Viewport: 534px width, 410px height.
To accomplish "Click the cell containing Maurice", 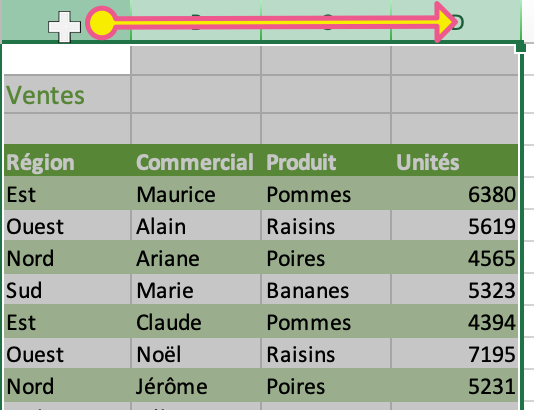I will click(196, 193).
